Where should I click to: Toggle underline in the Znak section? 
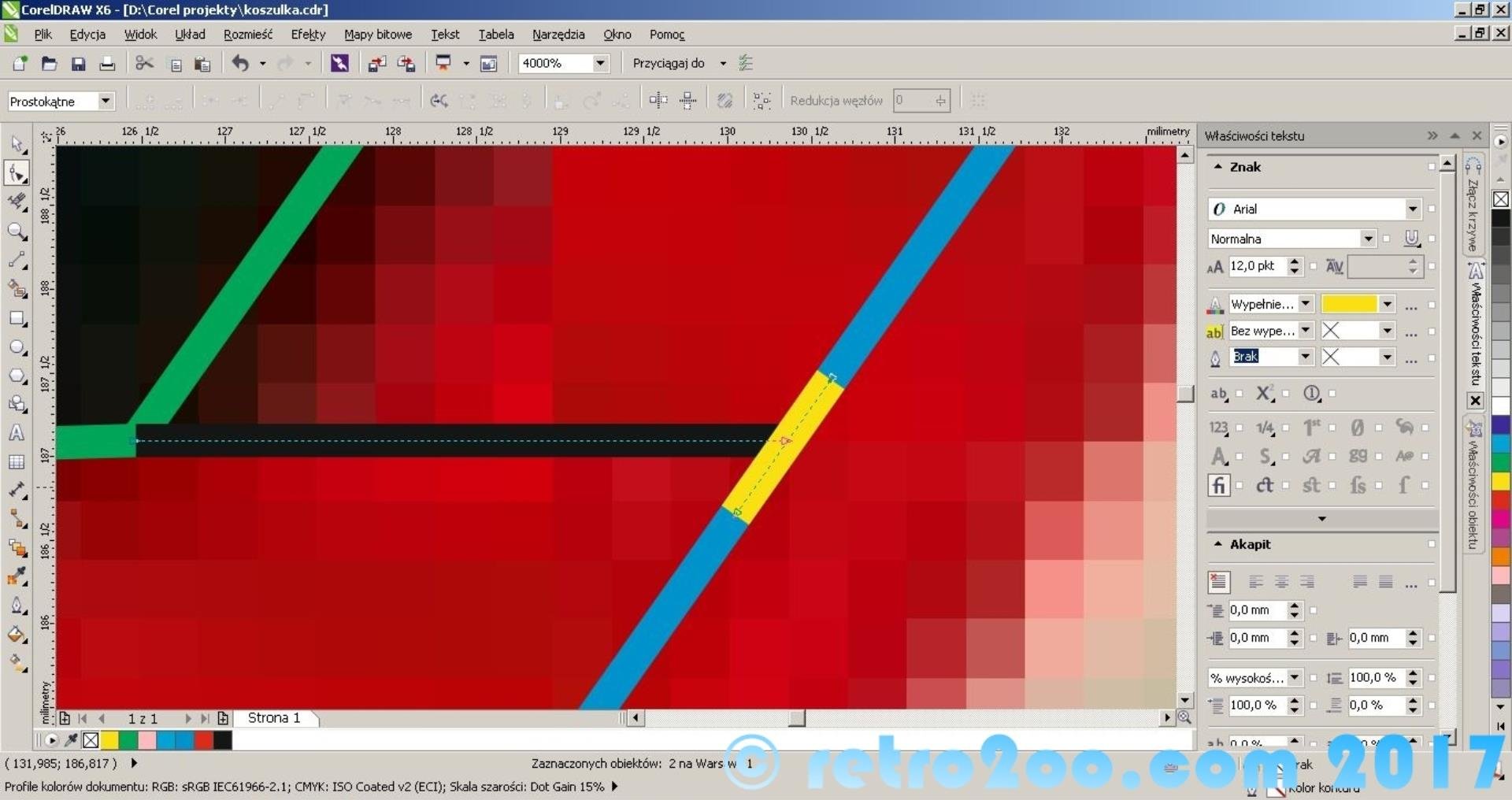point(1411,239)
